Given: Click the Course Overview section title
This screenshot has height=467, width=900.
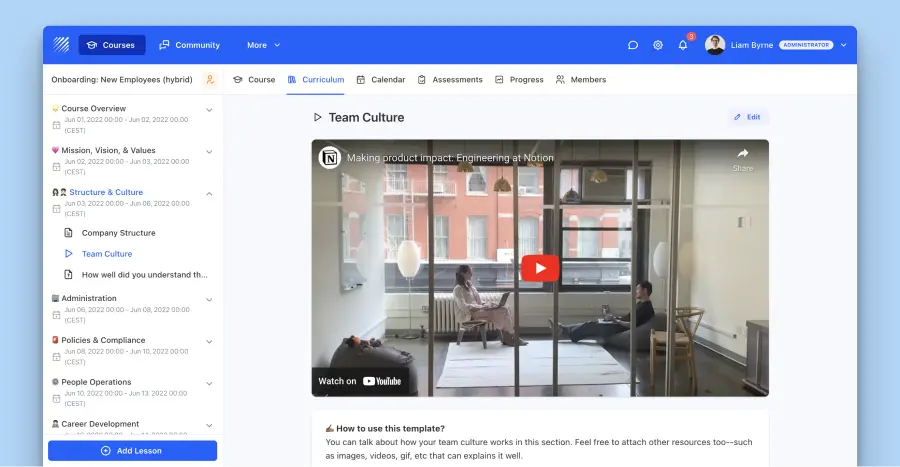Looking at the screenshot, I should pyautogui.click(x=94, y=108).
